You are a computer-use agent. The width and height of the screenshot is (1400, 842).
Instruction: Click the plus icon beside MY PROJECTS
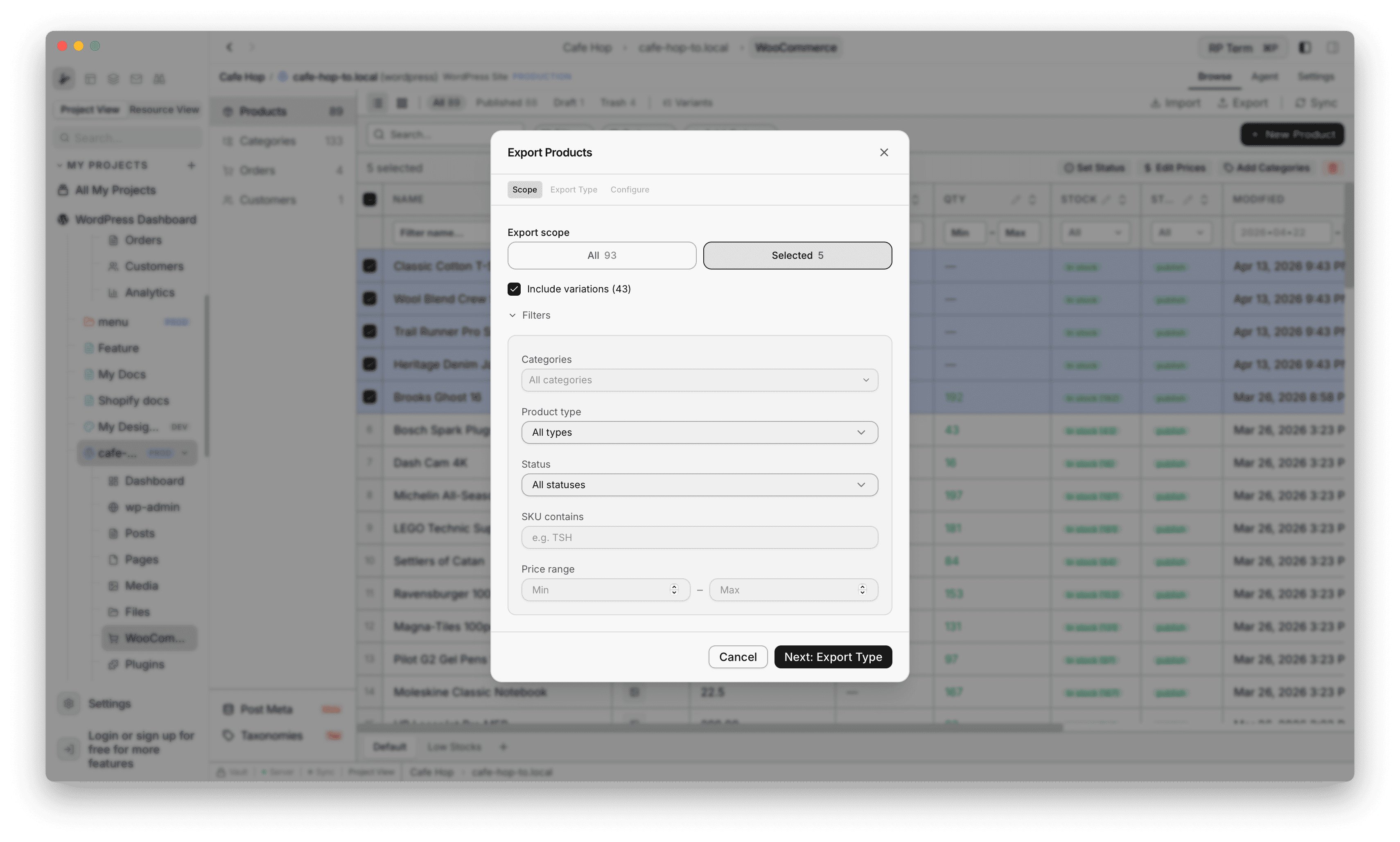(x=191, y=165)
